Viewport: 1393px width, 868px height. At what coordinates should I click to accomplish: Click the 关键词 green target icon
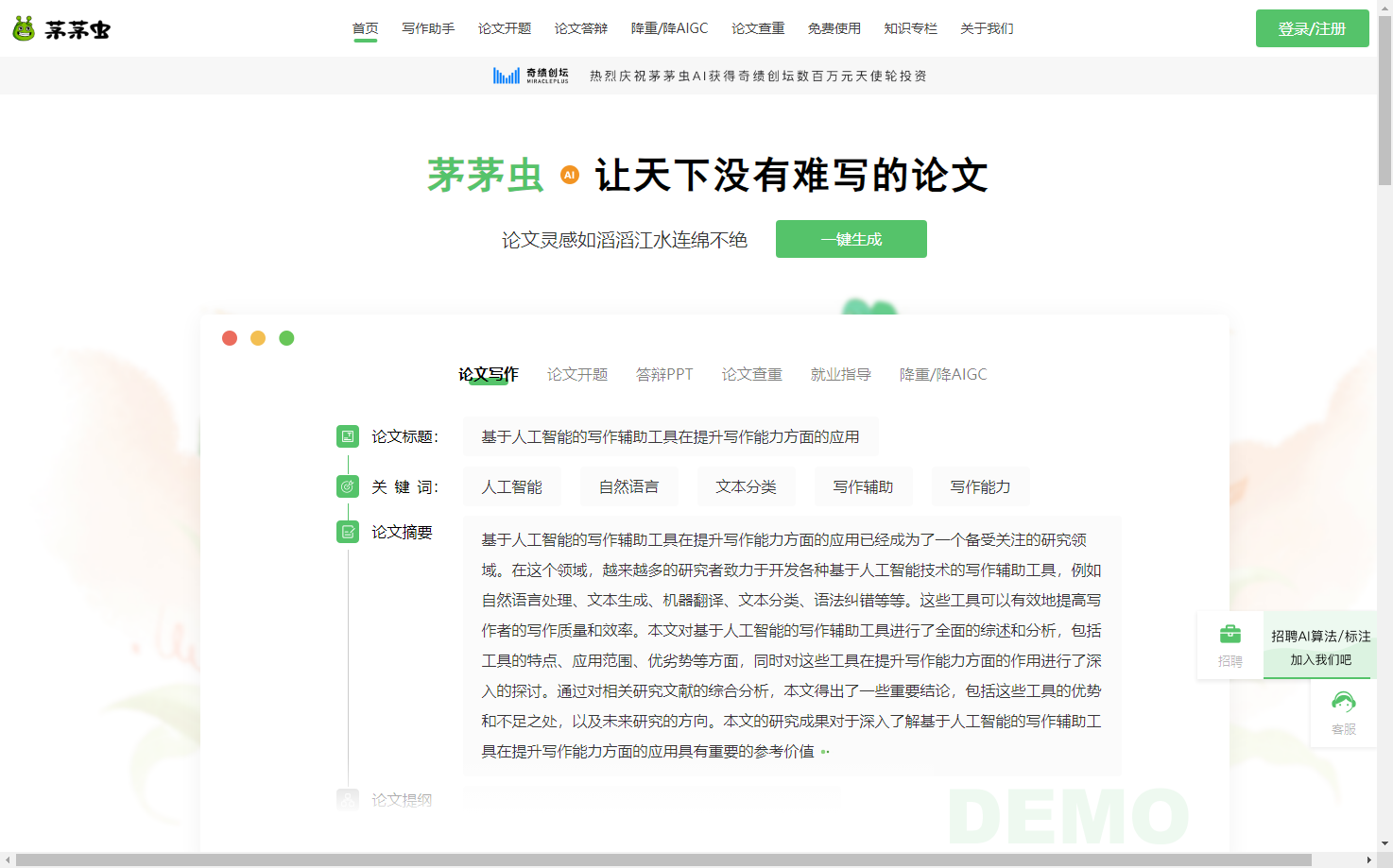point(348,486)
